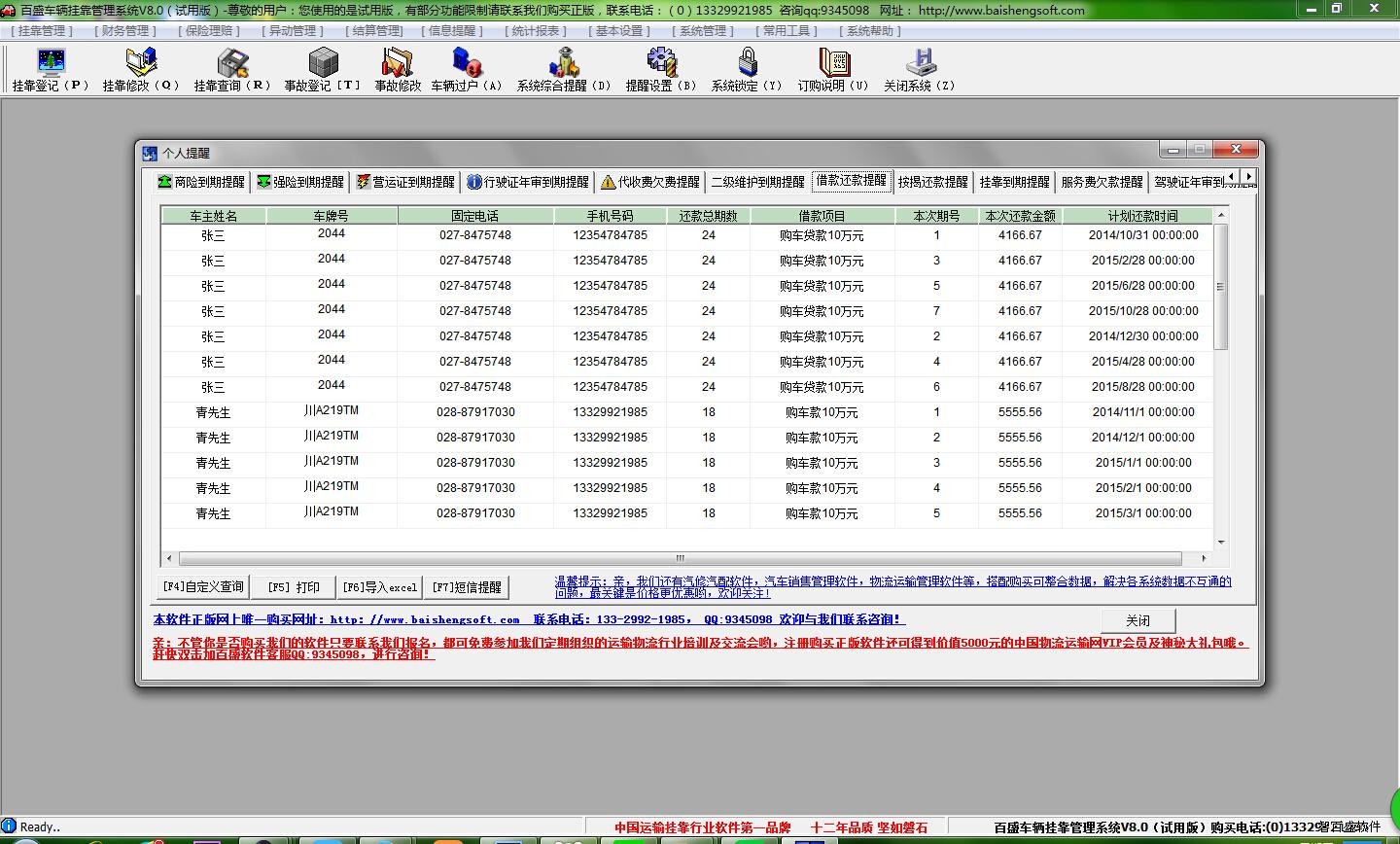
Task: Open 结算管理 menu
Action: click(376, 31)
